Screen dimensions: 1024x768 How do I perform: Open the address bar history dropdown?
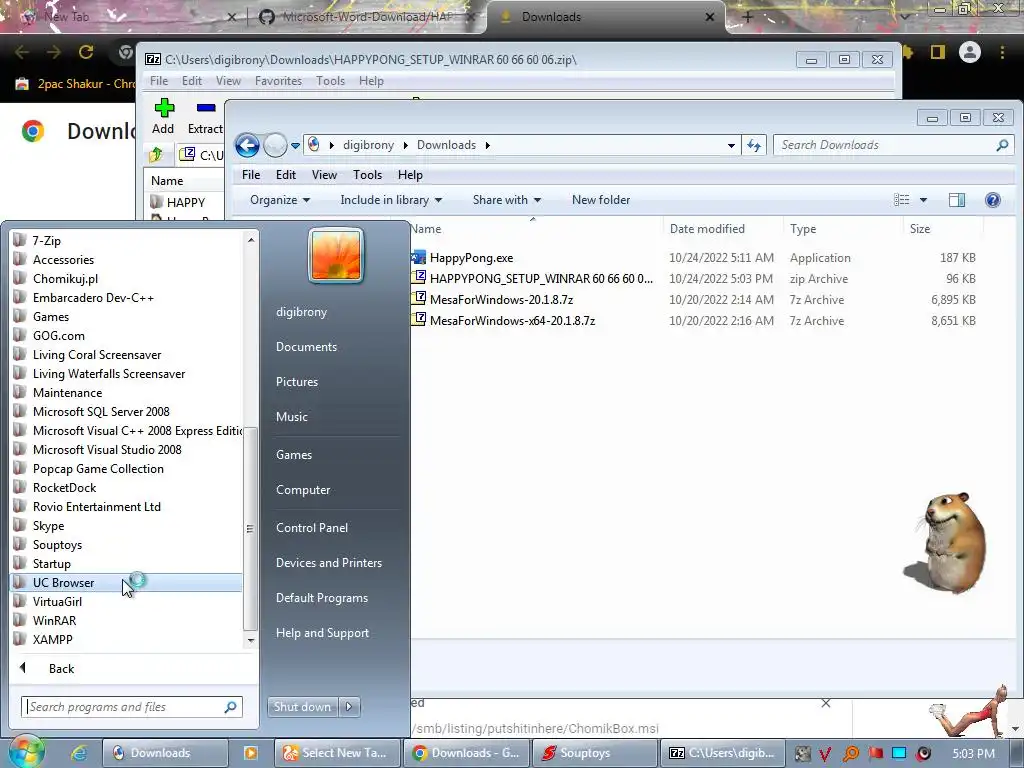731,146
